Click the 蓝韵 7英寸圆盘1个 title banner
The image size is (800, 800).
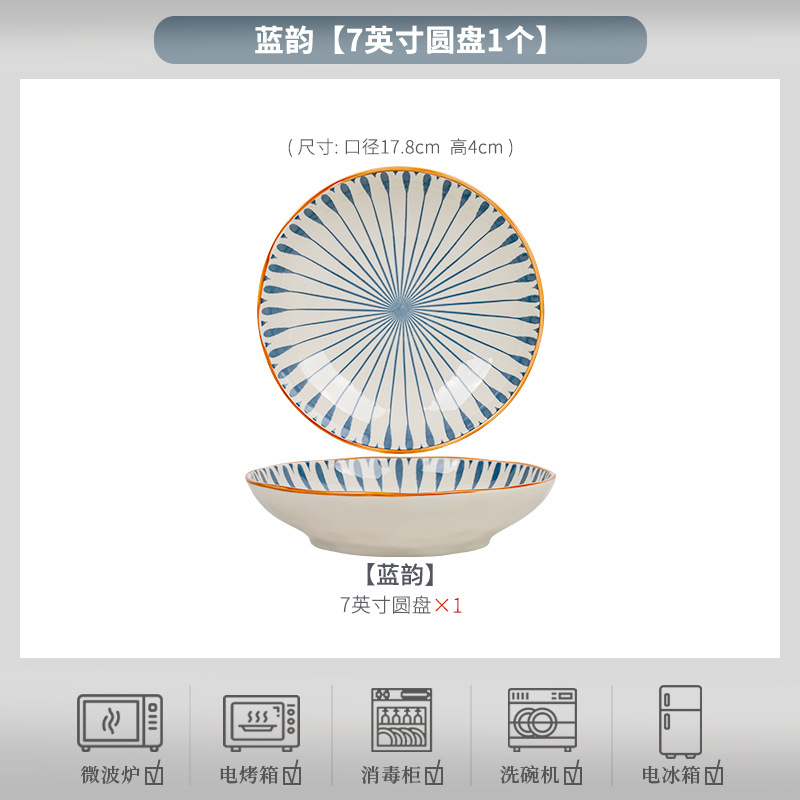click(401, 40)
